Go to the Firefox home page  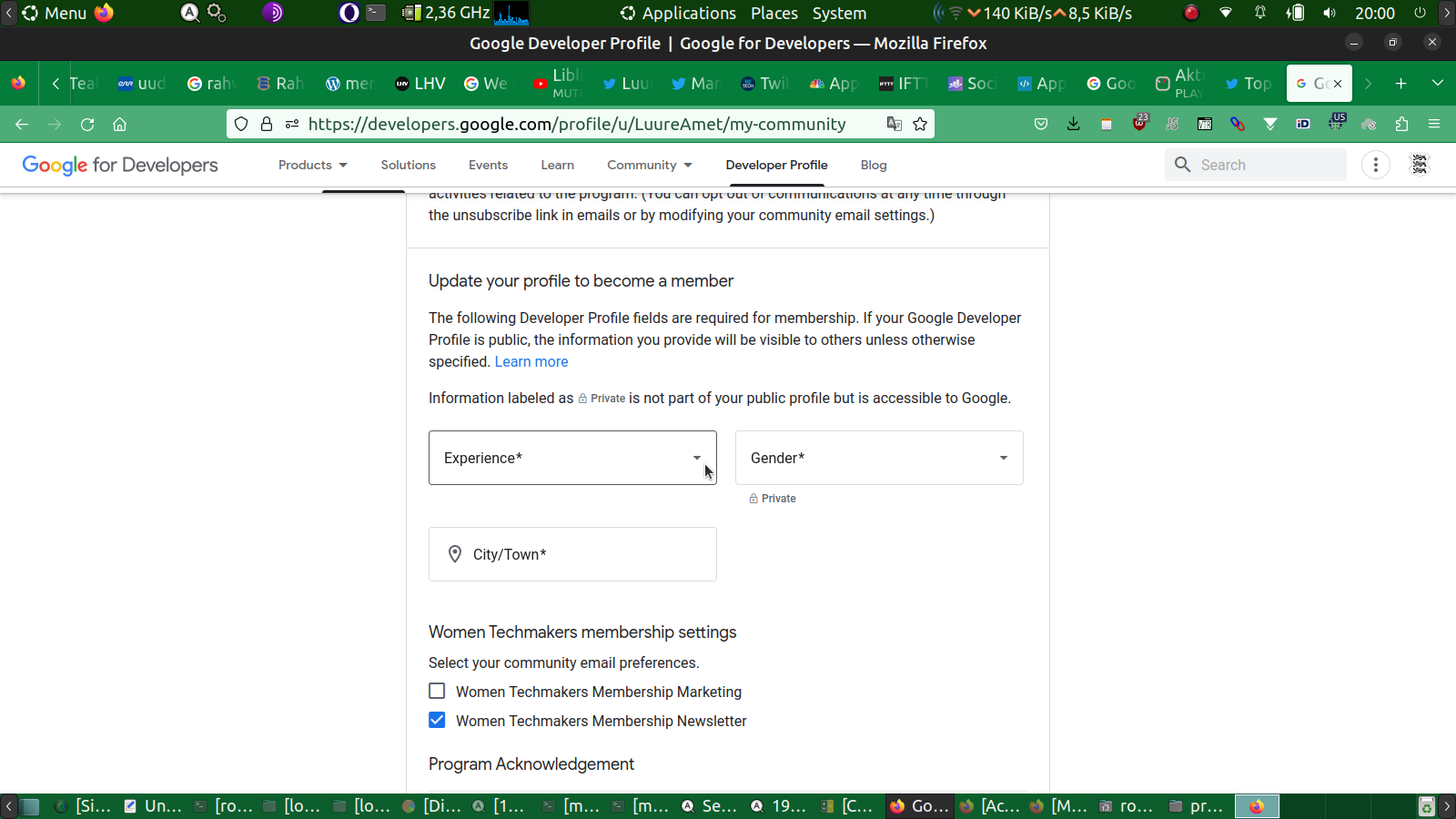coord(119,124)
